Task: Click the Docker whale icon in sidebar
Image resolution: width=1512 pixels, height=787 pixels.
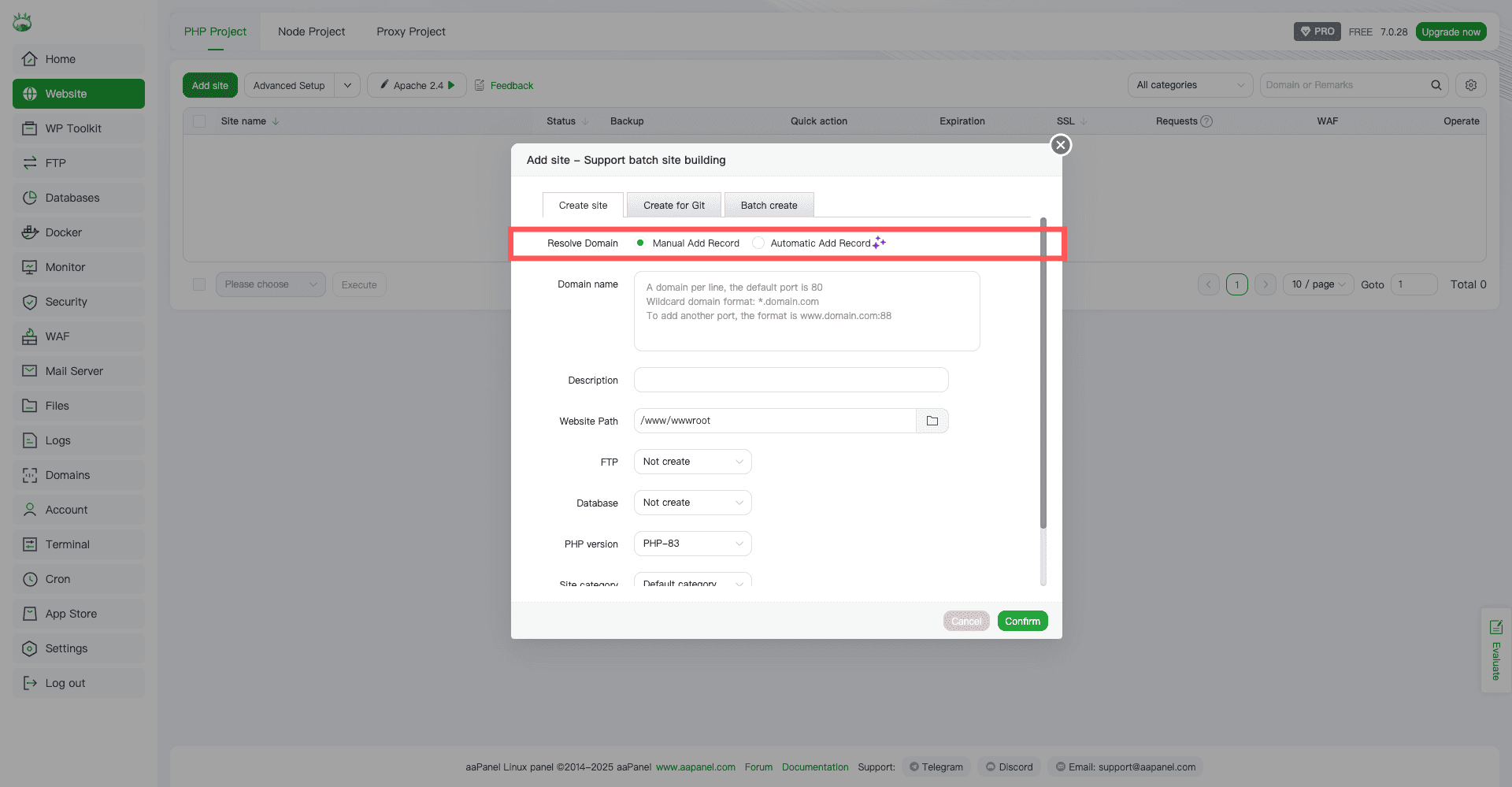Action: (30, 232)
